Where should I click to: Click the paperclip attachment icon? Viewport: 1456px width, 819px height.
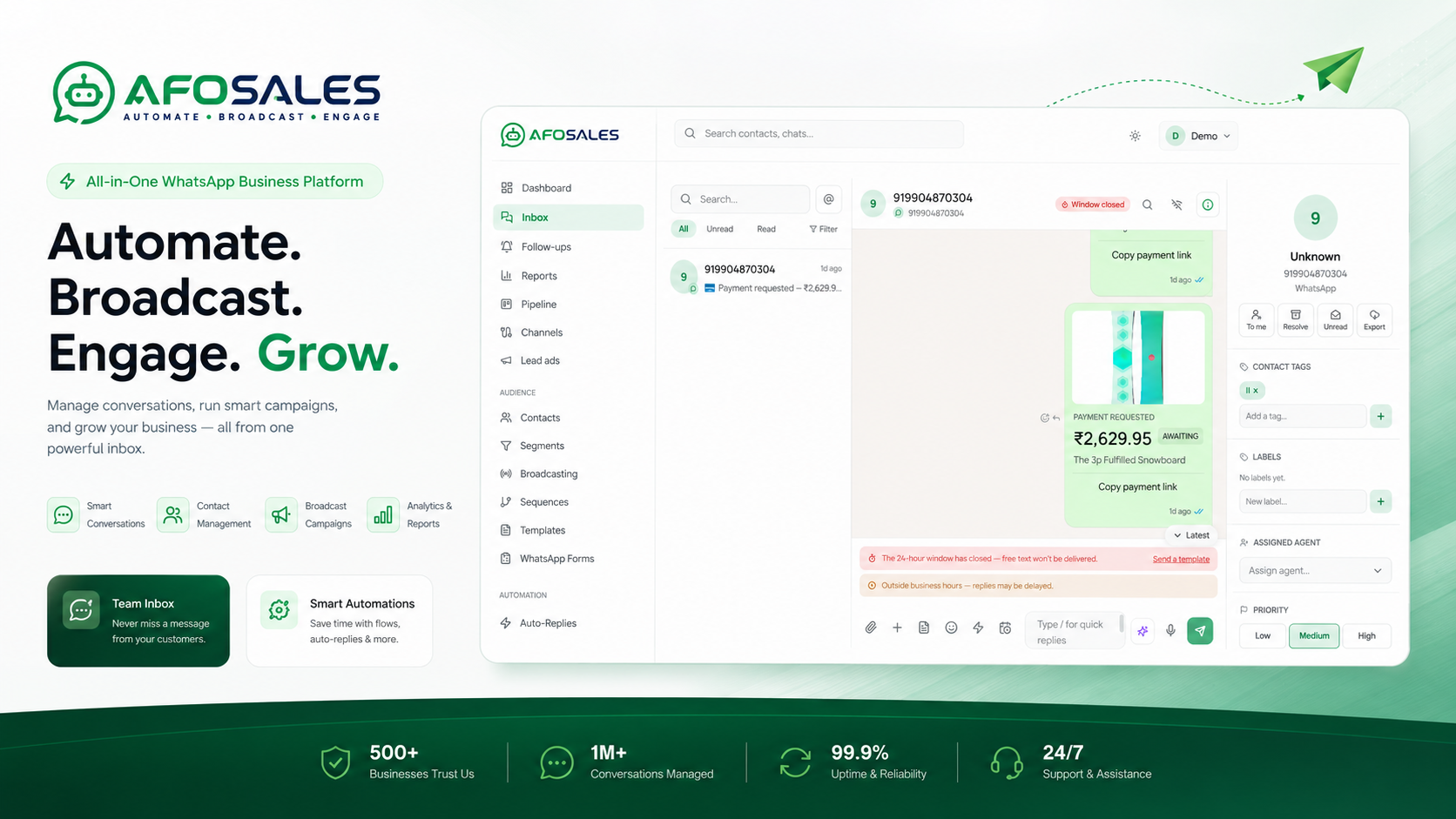click(871, 628)
